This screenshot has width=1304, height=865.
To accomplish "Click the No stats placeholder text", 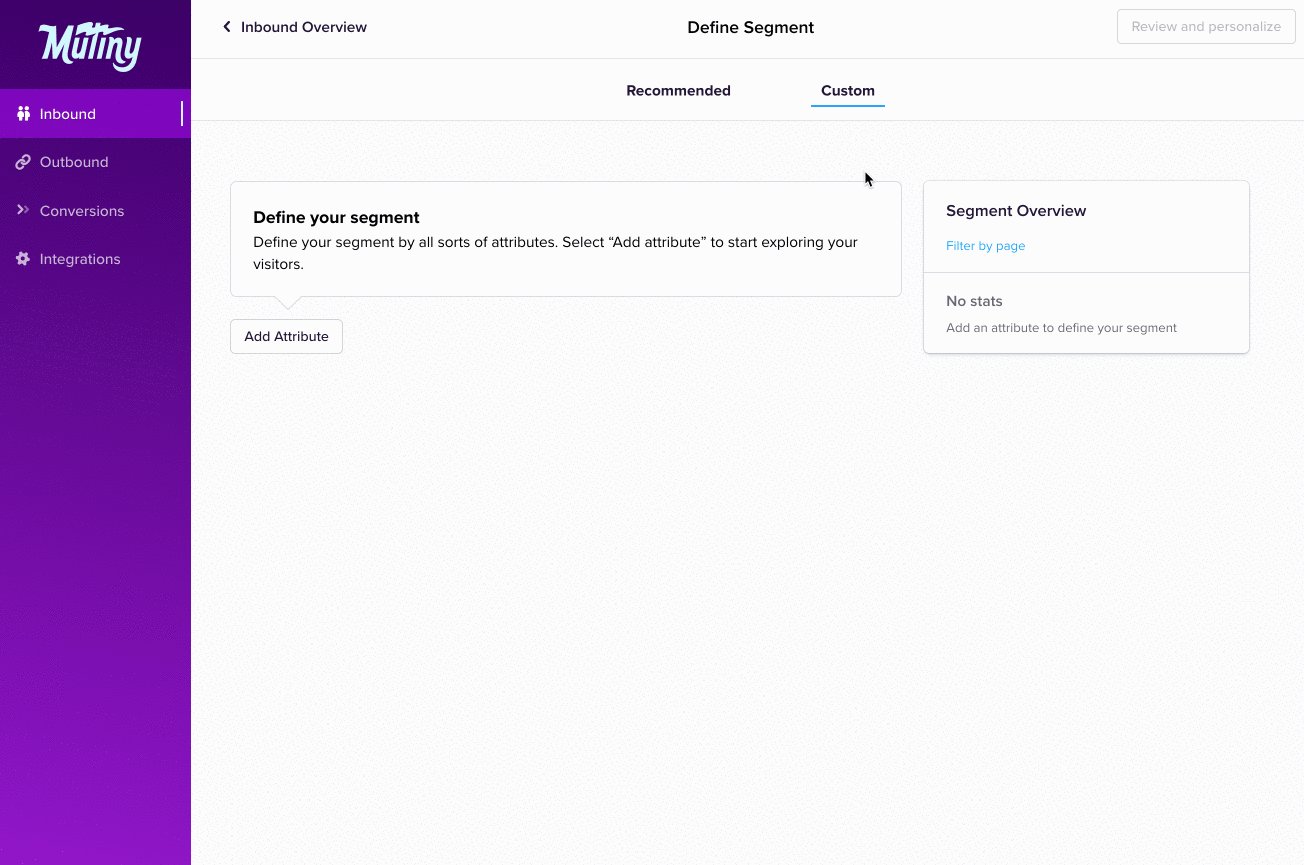I will pos(974,301).
